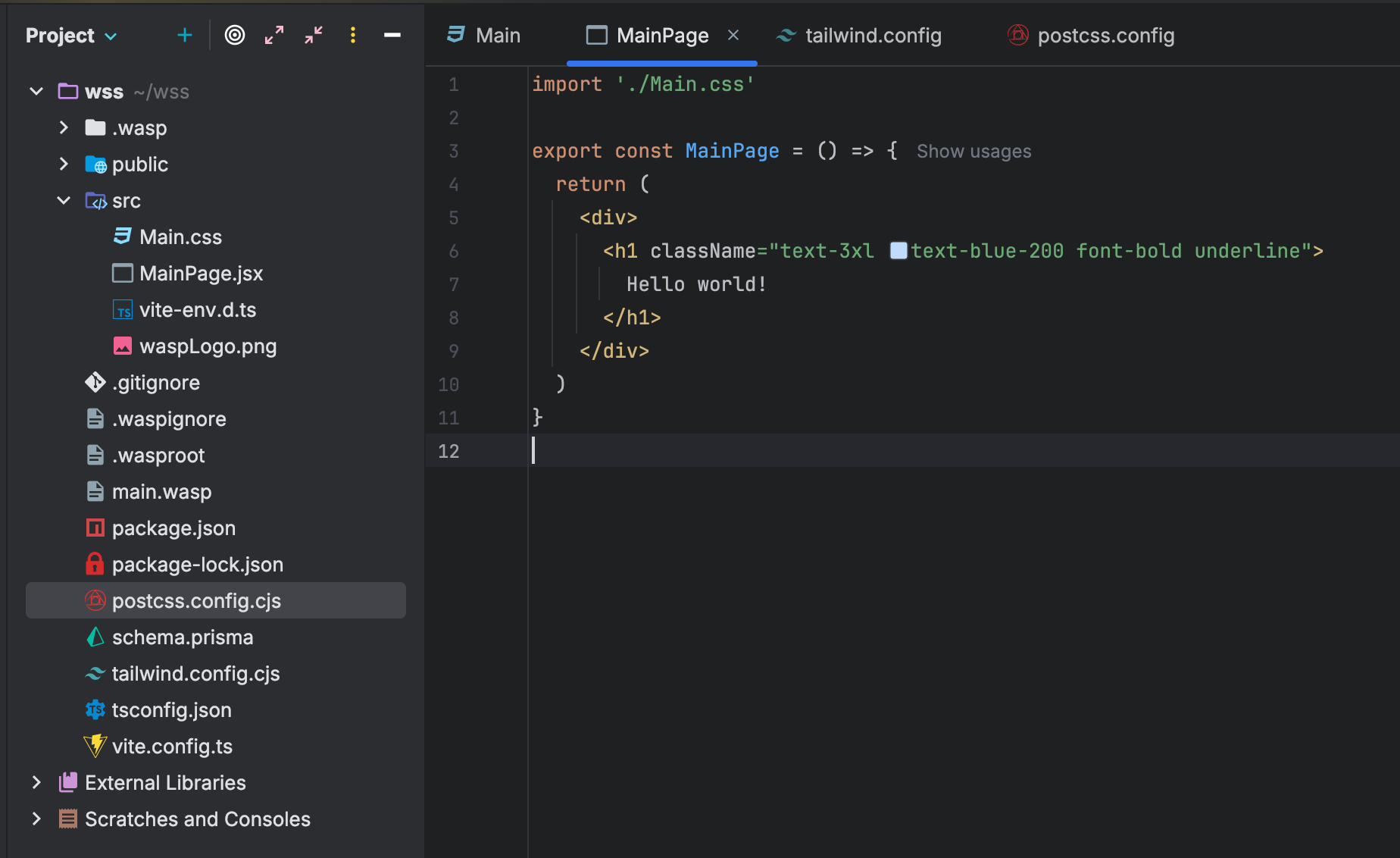1400x858 pixels.
Task: Select vite.config.ts file
Action: coord(172,747)
